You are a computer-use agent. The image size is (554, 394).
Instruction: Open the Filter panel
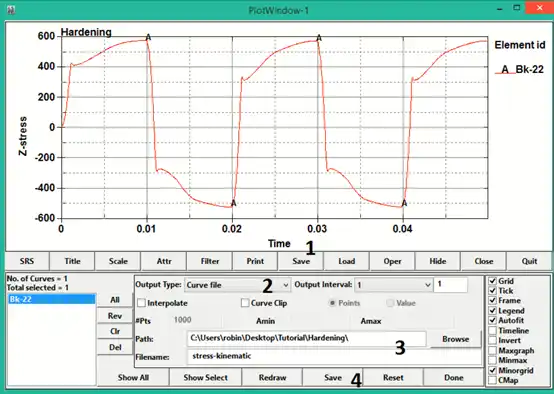tap(210, 261)
